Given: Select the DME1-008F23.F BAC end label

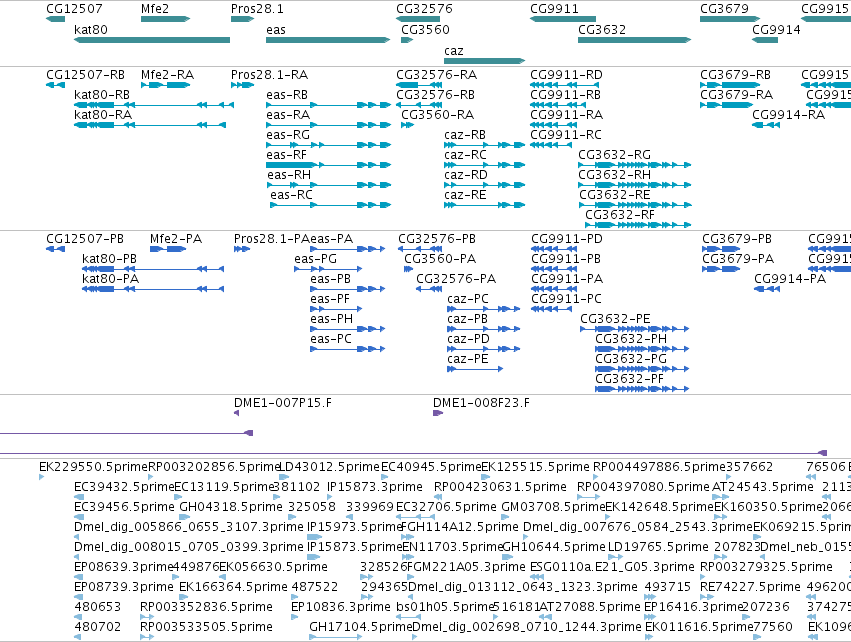Looking at the screenshot, I should pos(481,403).
